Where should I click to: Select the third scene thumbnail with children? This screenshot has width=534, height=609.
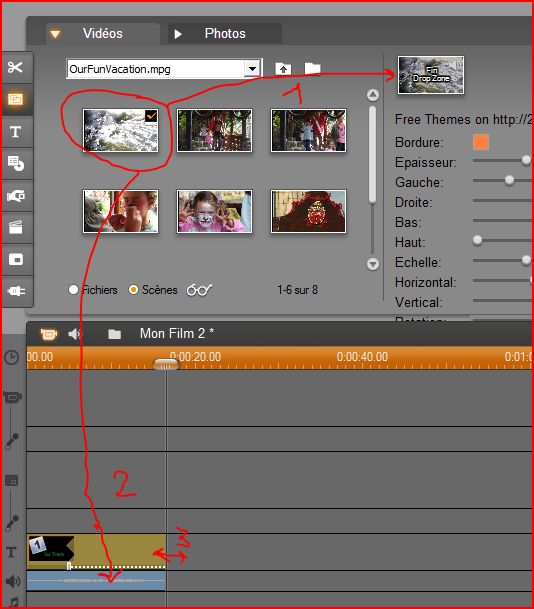pyautogui.click(x=308, y=130)
